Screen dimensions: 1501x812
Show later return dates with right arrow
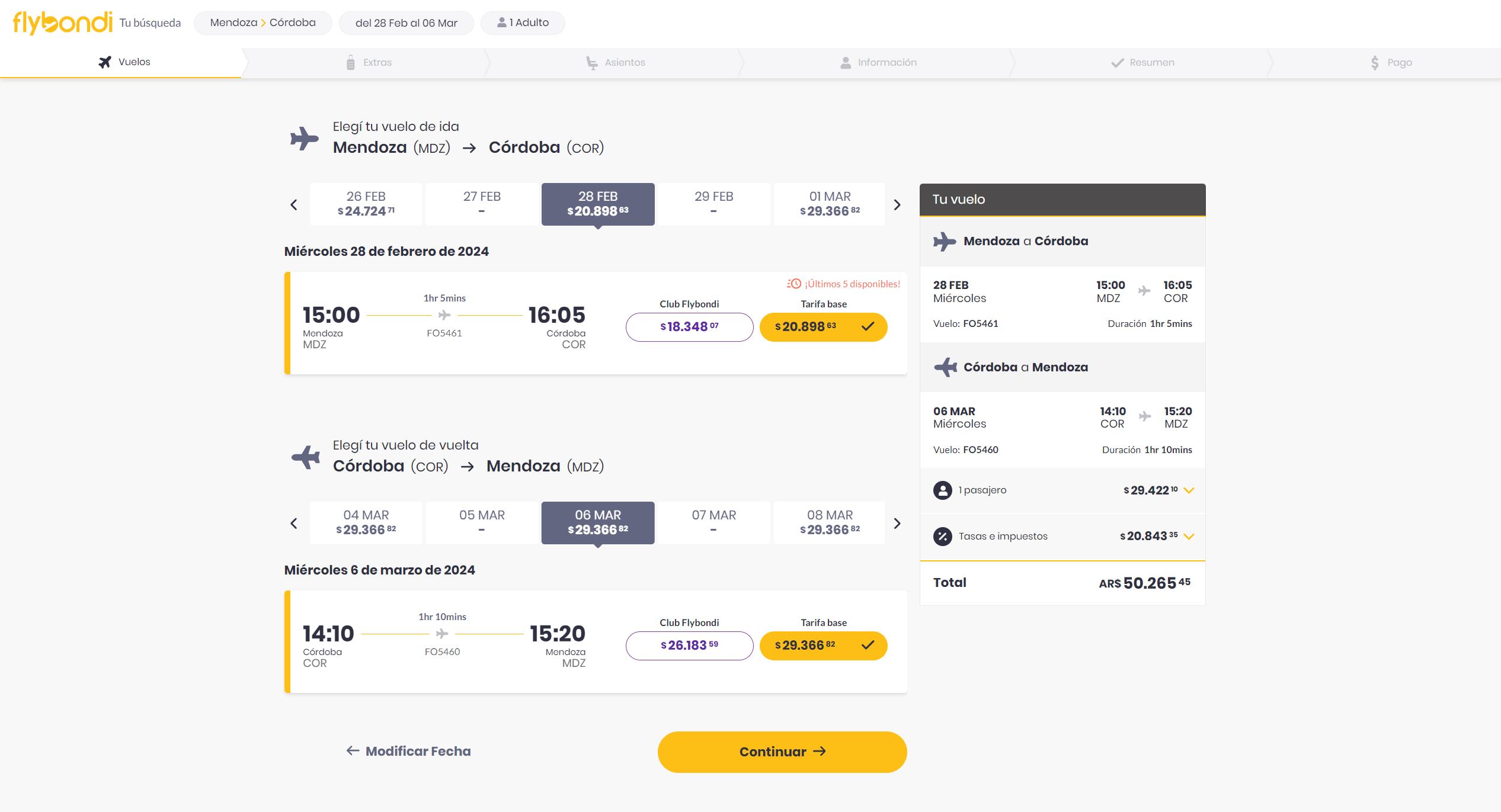point(897,524)
